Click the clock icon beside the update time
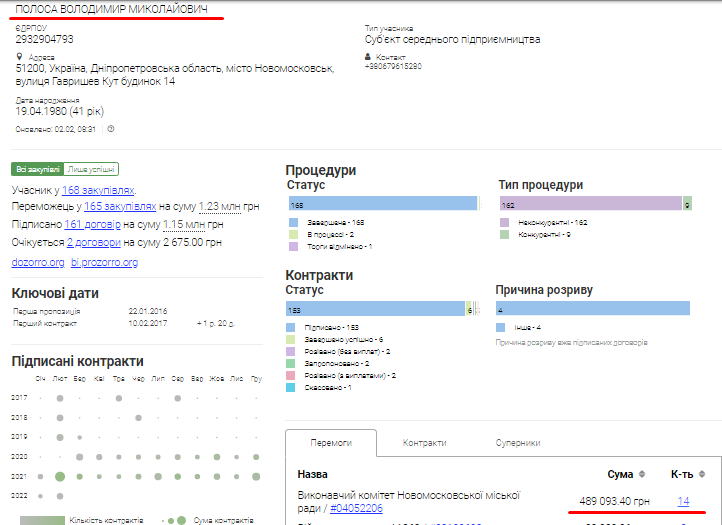722x525 pixels. coord(111,128)
